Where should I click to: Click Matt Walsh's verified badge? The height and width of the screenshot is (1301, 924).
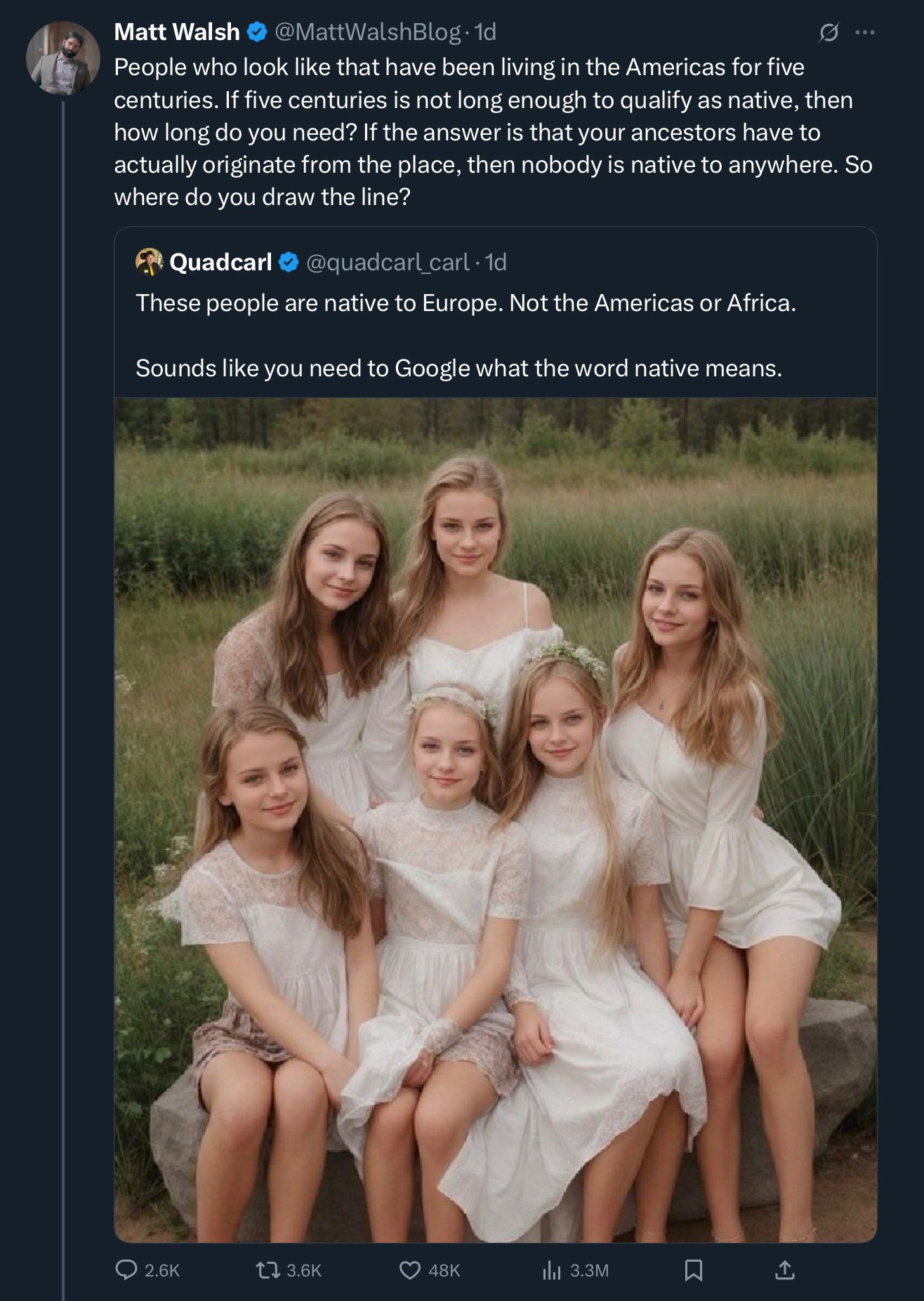pos(258,32)
